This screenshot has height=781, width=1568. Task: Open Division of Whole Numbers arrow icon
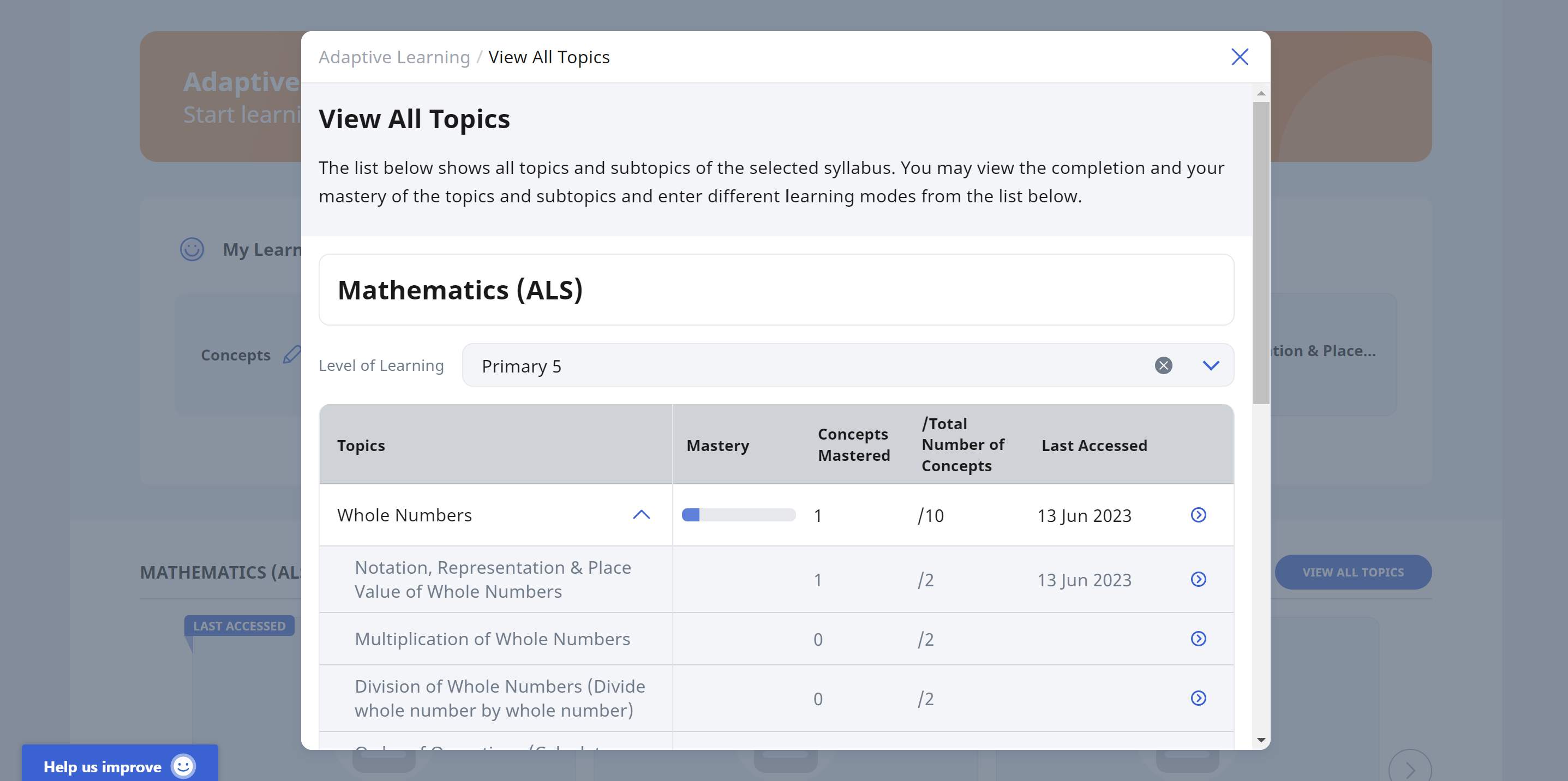click(1198, 698)
